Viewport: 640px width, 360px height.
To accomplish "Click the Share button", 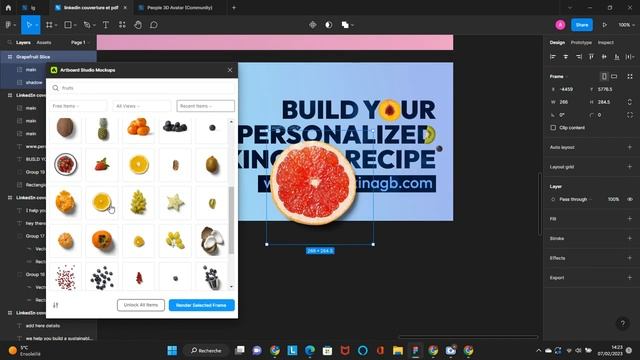I will tap(582, 25).
